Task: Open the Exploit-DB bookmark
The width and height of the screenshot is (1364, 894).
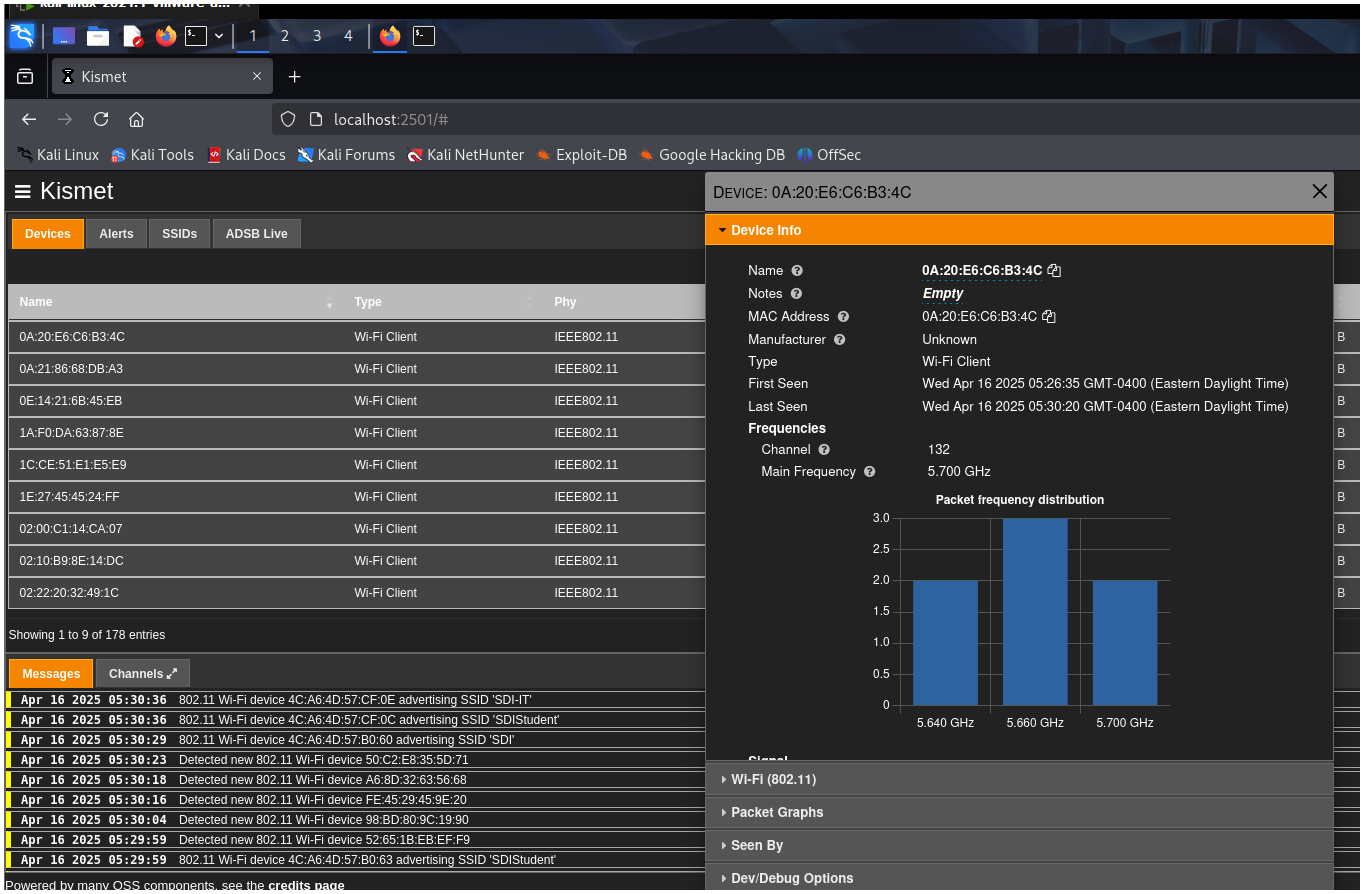Action: coord(581,155)
